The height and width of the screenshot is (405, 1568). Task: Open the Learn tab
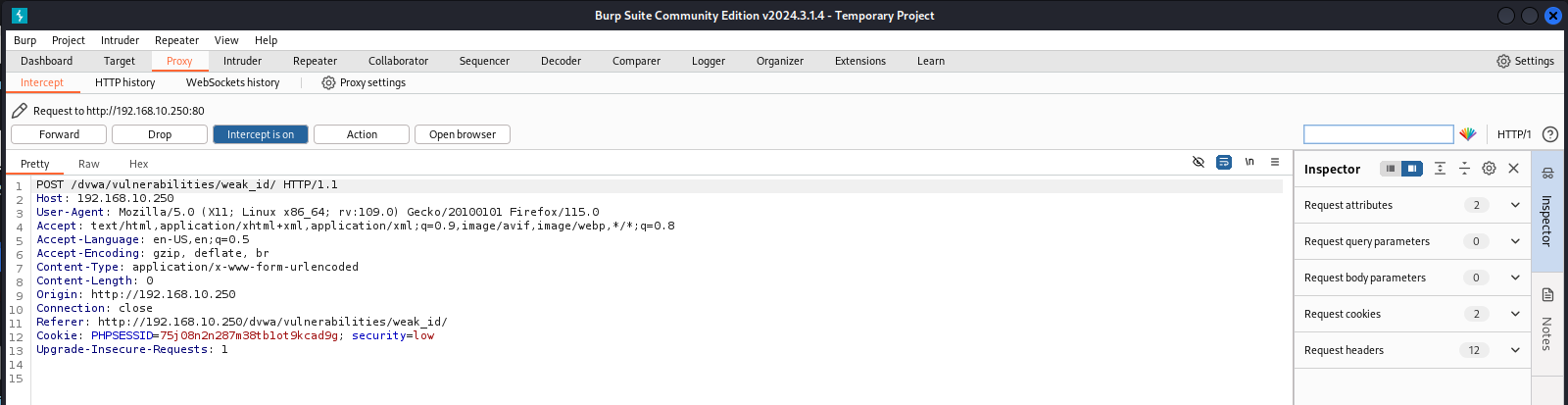931,61
